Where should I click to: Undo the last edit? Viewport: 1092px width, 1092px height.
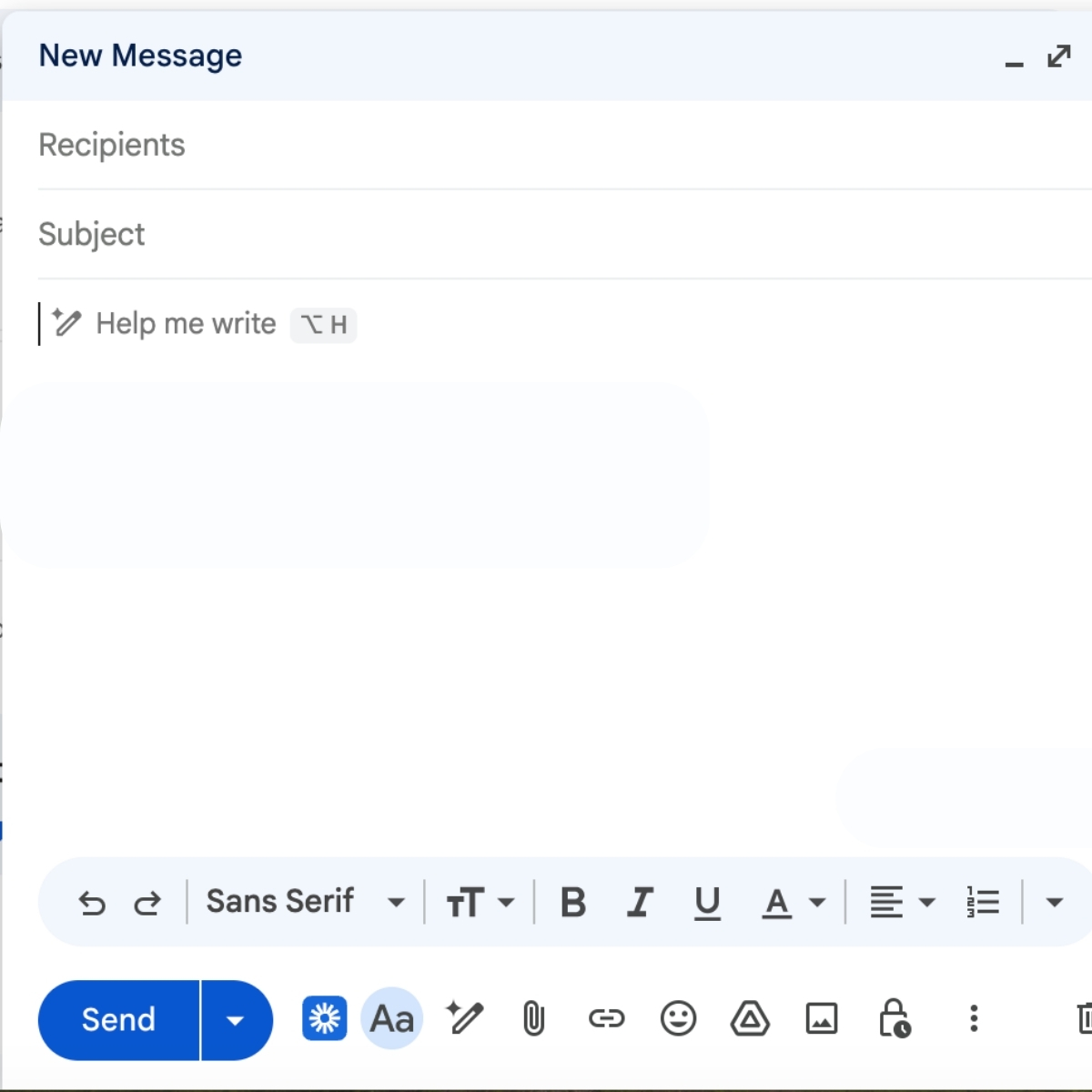[92, 903]
